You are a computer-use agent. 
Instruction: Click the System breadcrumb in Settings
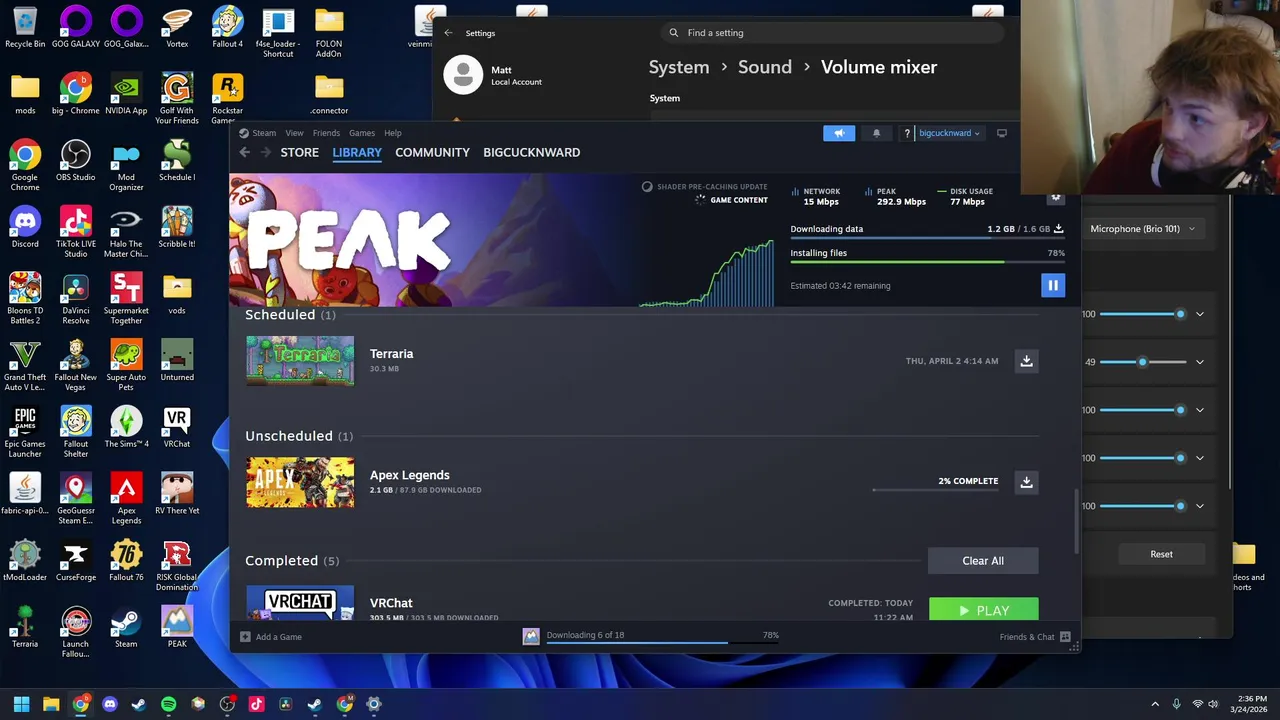point(679,67)
